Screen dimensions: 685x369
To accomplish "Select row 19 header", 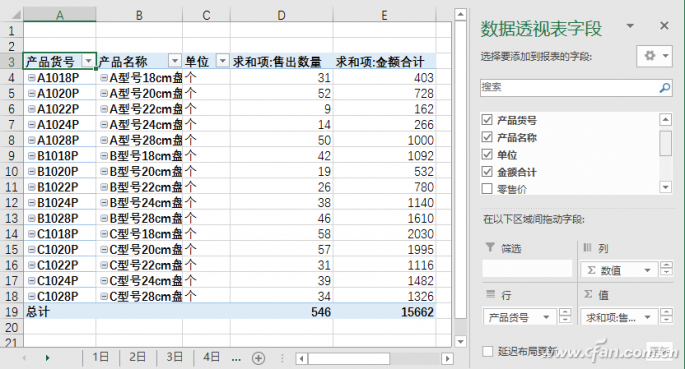I will point(11,312).
